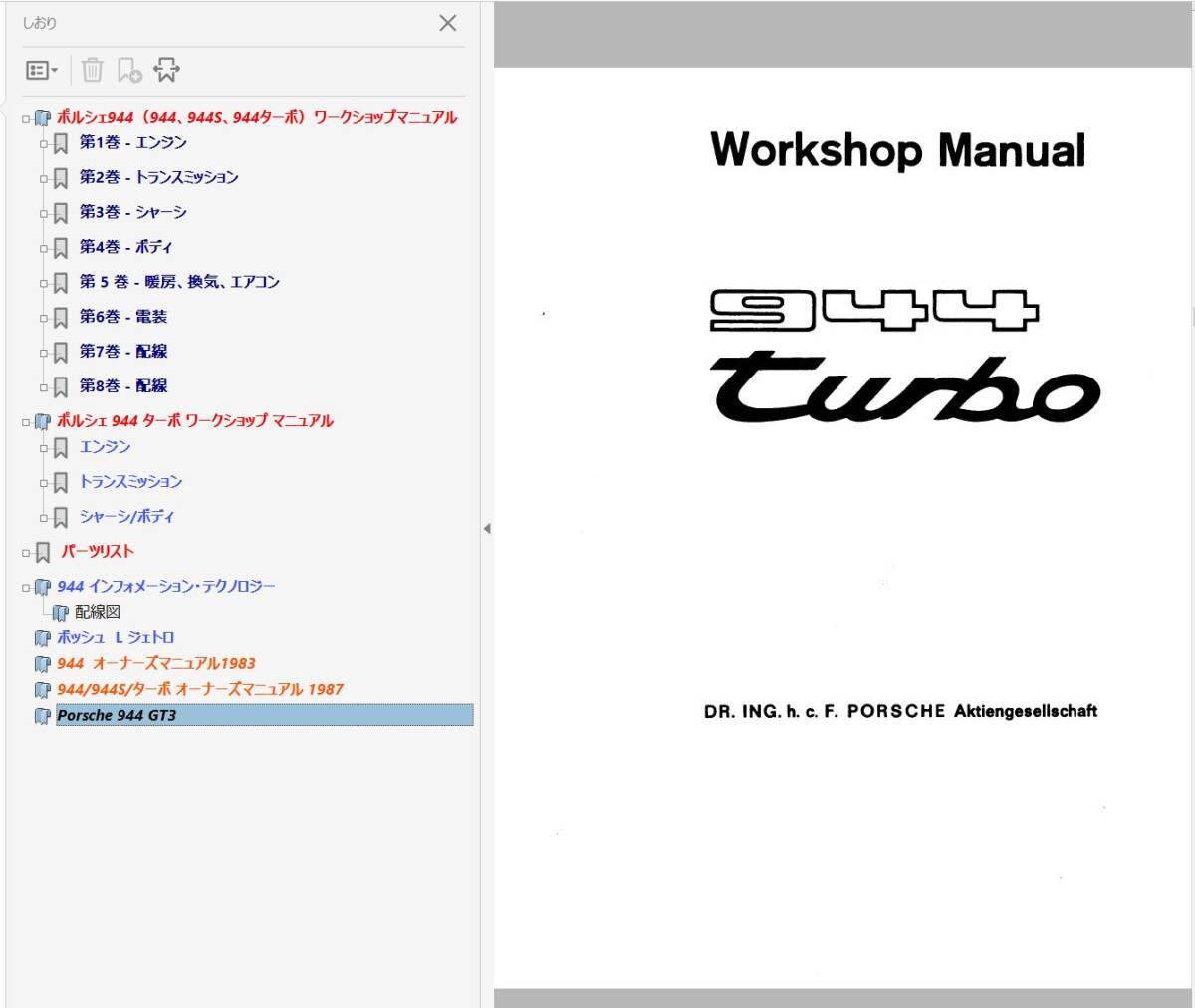Screen dimensions: 1195x1008
Task: Click the bookmark icon beside 配線図
Action: point(60,613)
